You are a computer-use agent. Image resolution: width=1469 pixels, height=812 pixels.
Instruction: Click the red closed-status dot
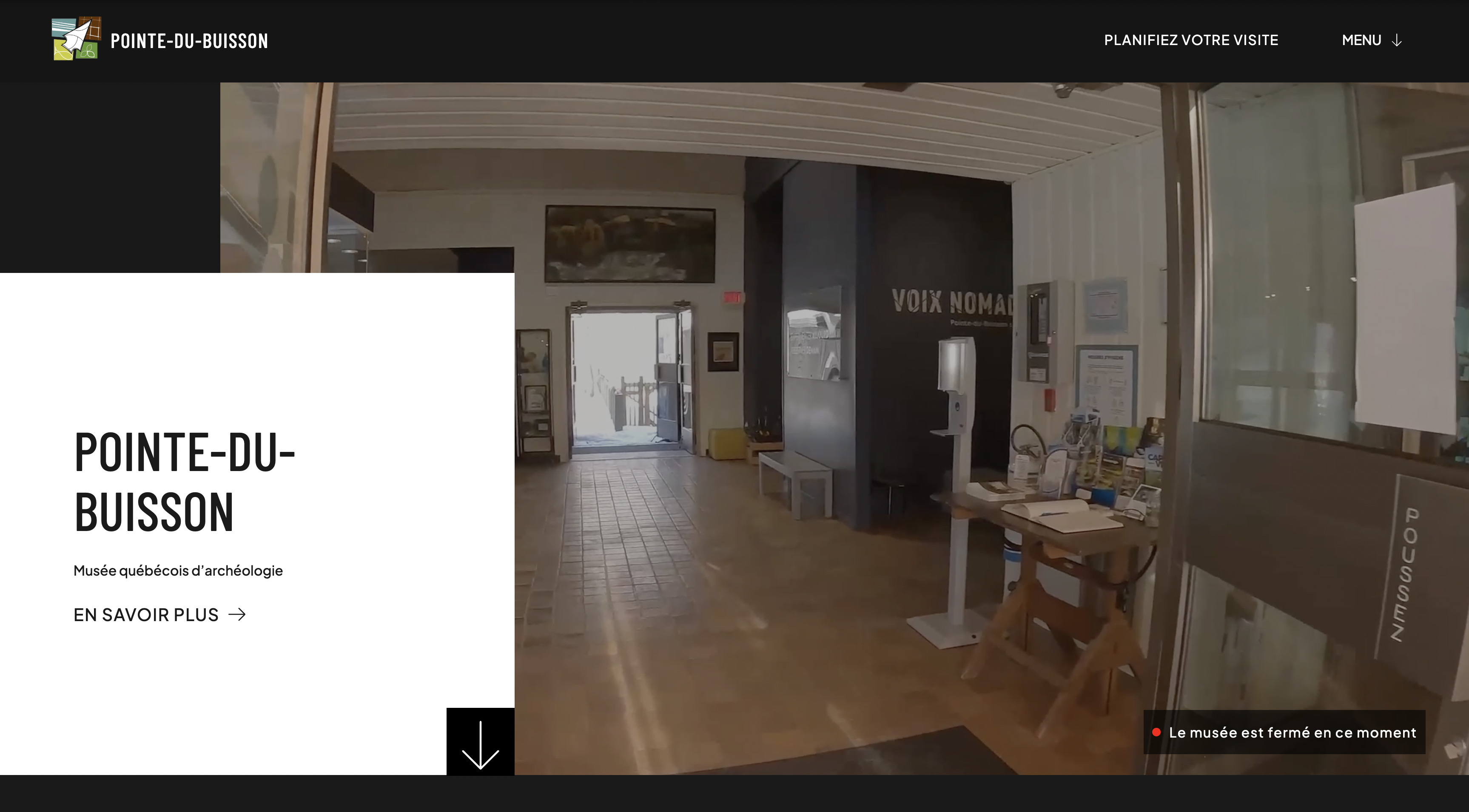click(x=1156, y=732)
